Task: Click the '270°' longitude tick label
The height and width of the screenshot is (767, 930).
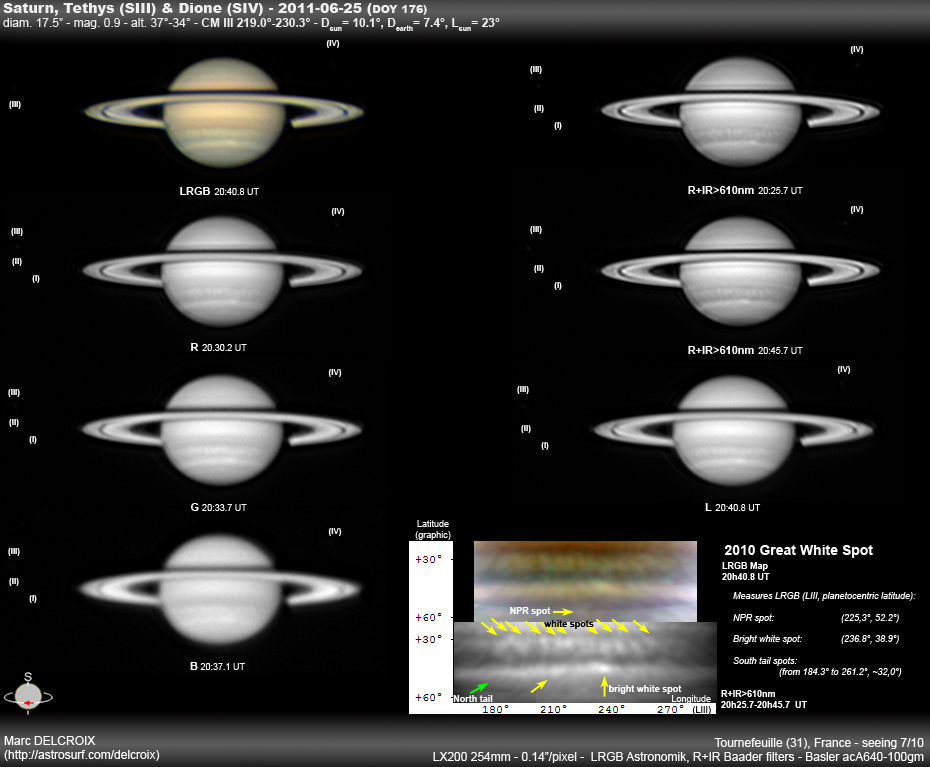Action: click(670, 709)
